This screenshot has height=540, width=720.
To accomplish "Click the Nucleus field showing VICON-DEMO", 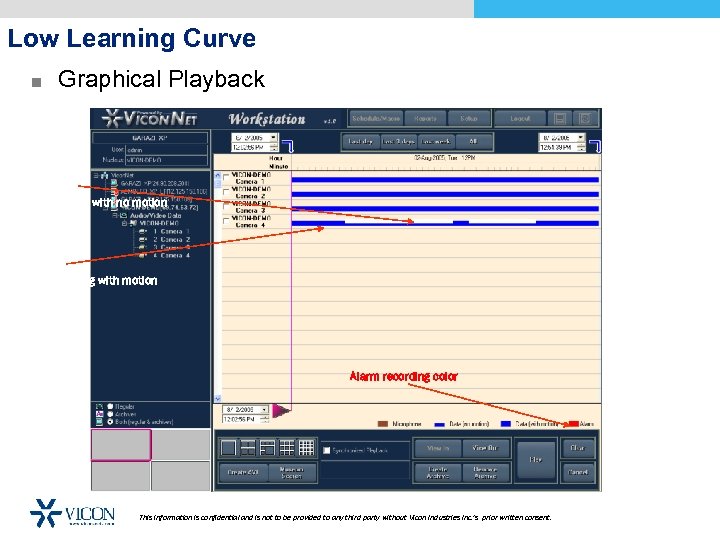I will (166, 160).
